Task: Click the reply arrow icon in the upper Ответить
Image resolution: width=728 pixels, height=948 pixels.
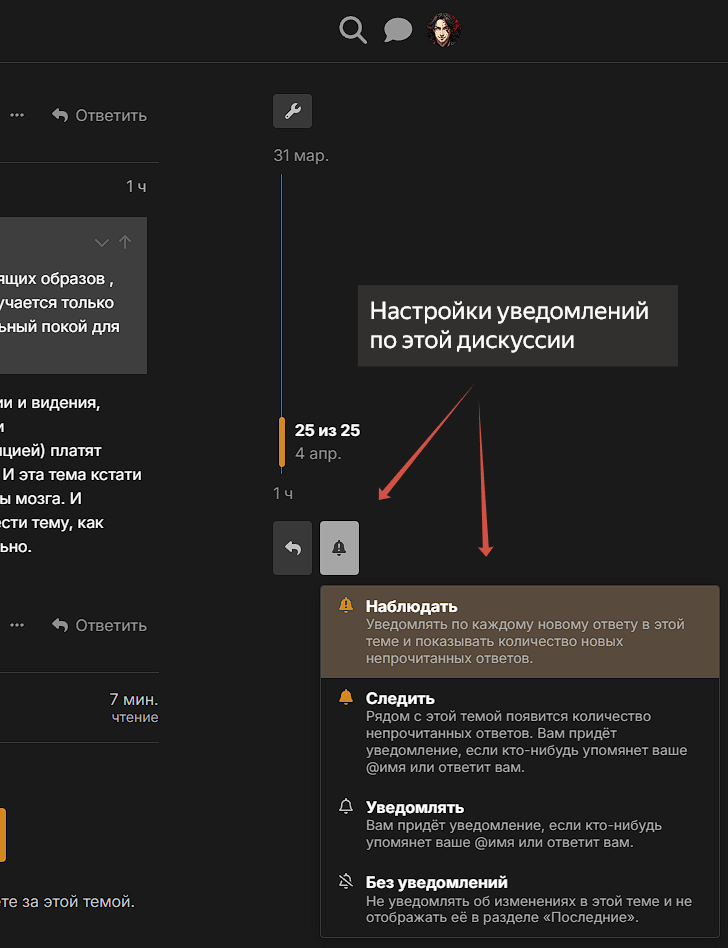Action: (61, 115)
